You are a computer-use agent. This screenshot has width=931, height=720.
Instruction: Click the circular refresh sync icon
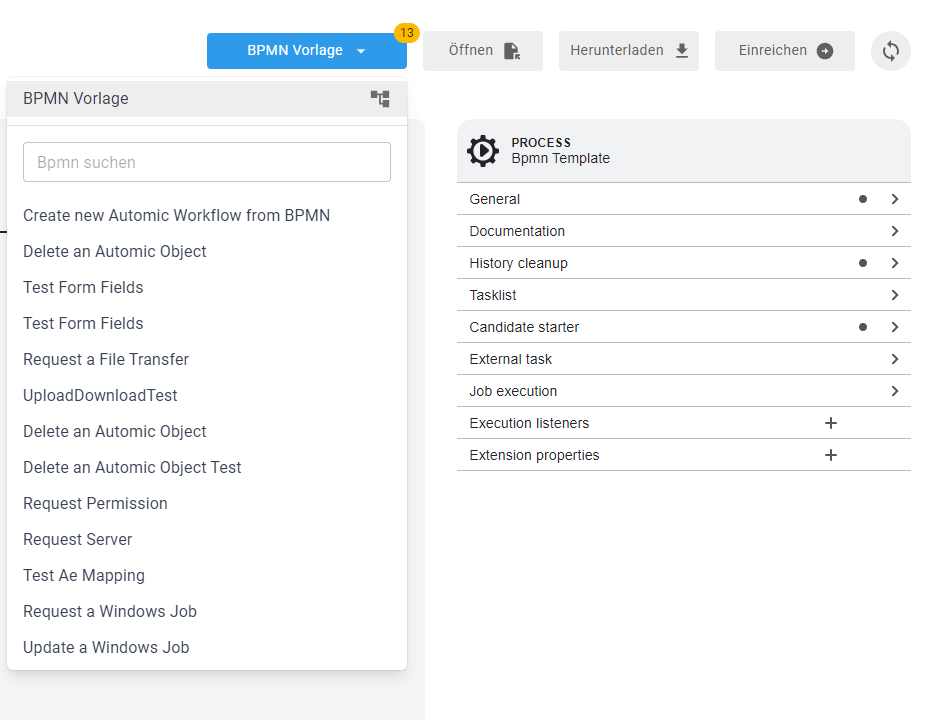pyautogui.click(x=890, y=51)
